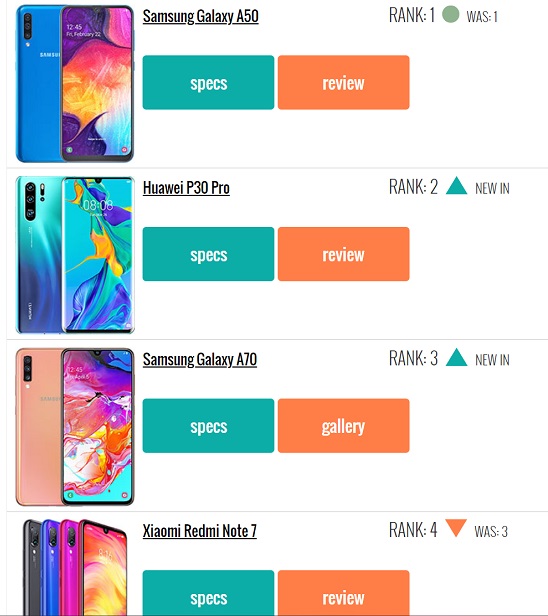The image size is (548, 616).
Task: Click the orange down-triangle beside Redmi Note 7 rank
Action: pos(456,528)
